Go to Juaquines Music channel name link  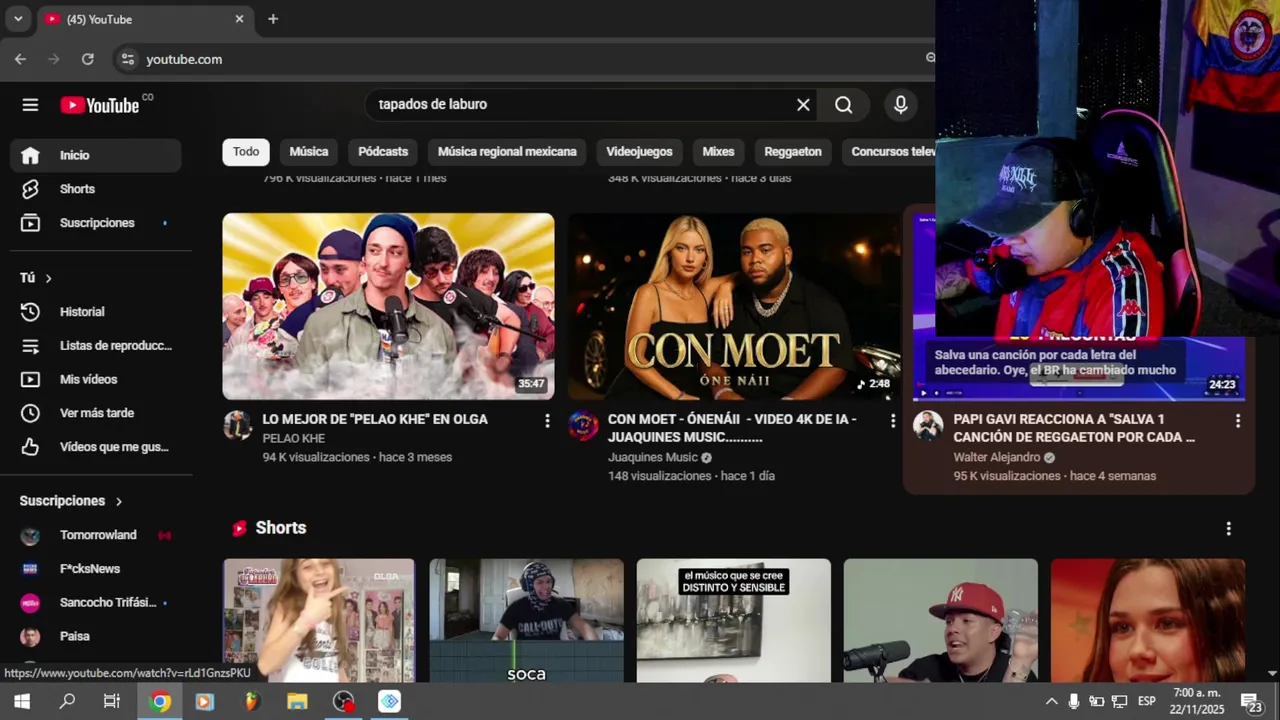click(x=653, y=458)
